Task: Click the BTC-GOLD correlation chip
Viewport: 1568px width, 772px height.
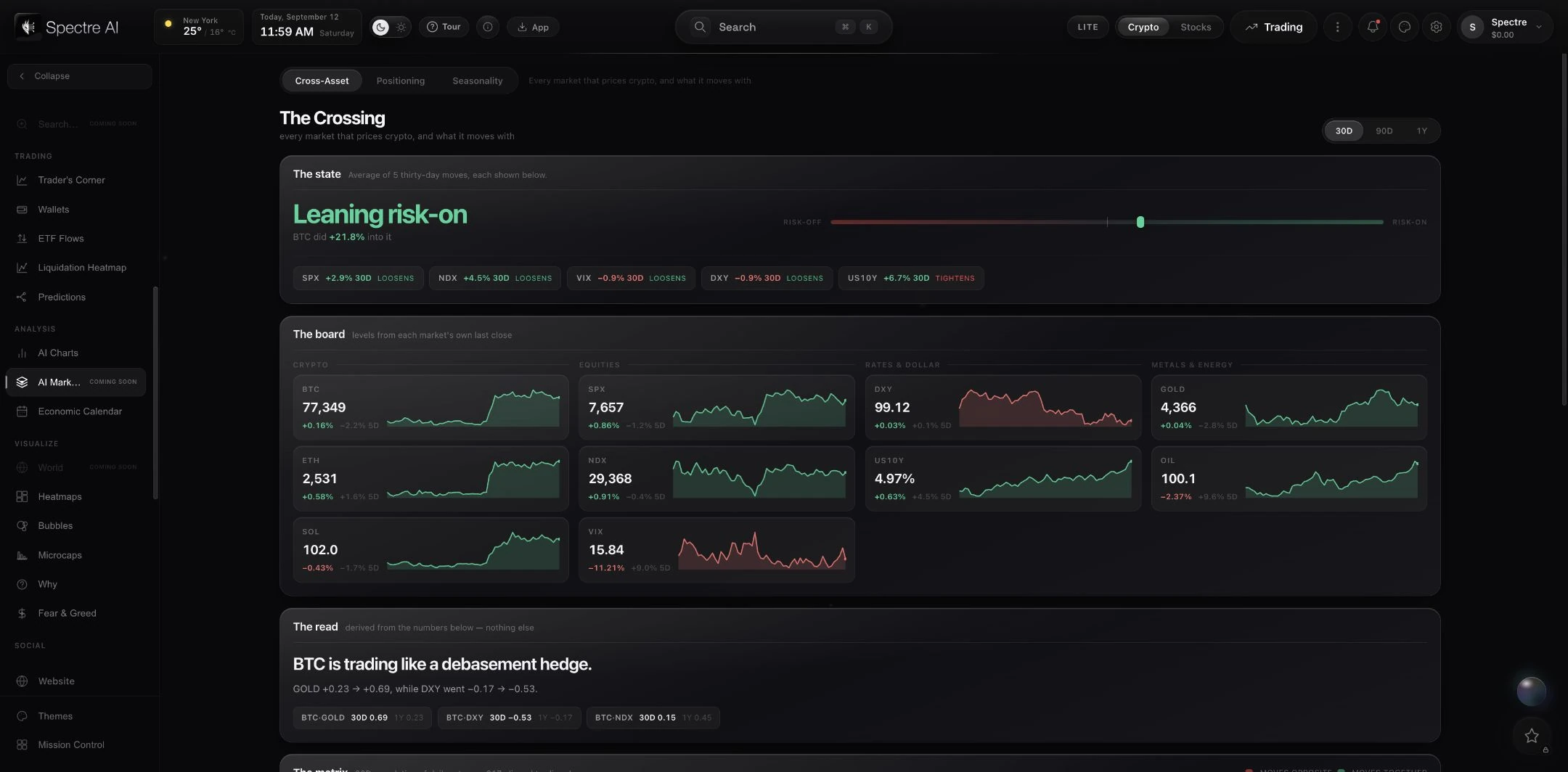Action: pyautogui.click(x=362, y=718)
